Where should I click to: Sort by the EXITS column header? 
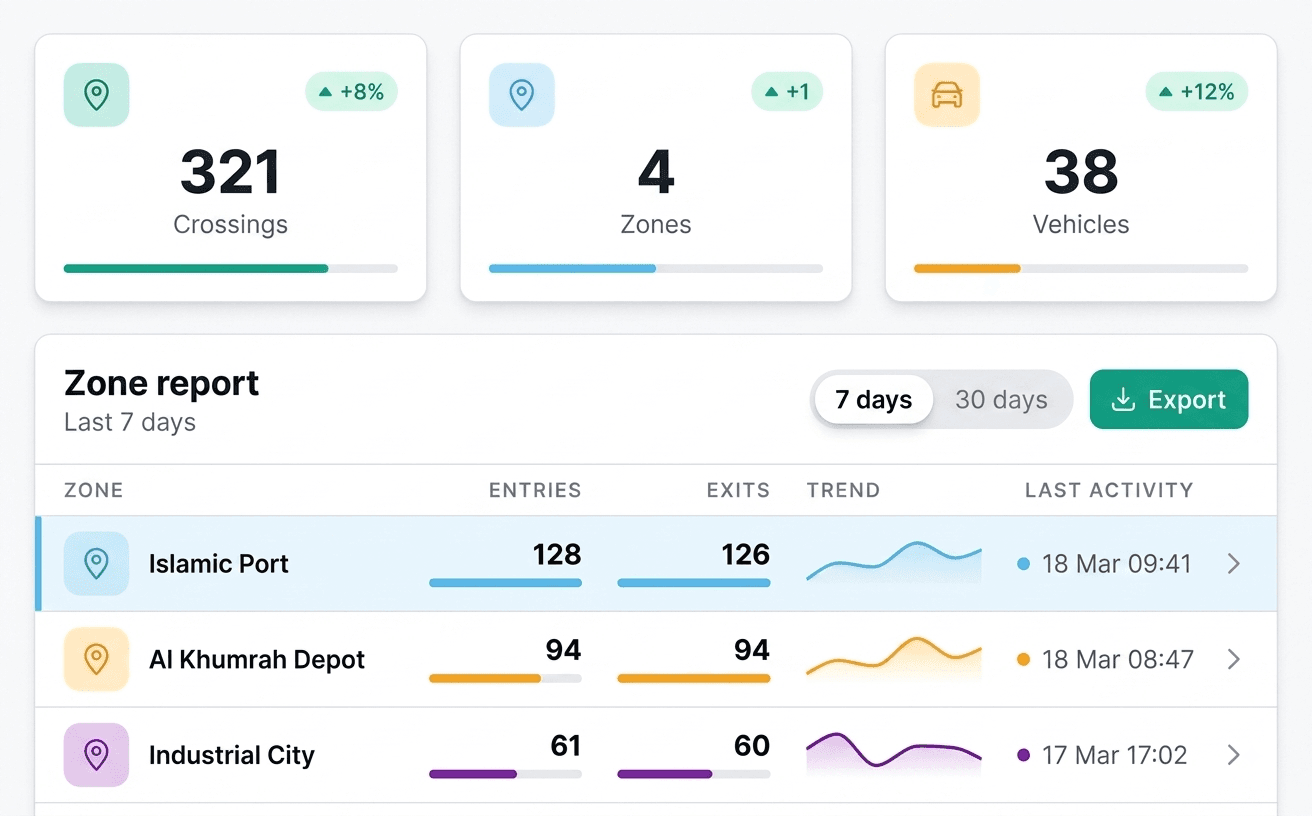[x=738, y=490]
